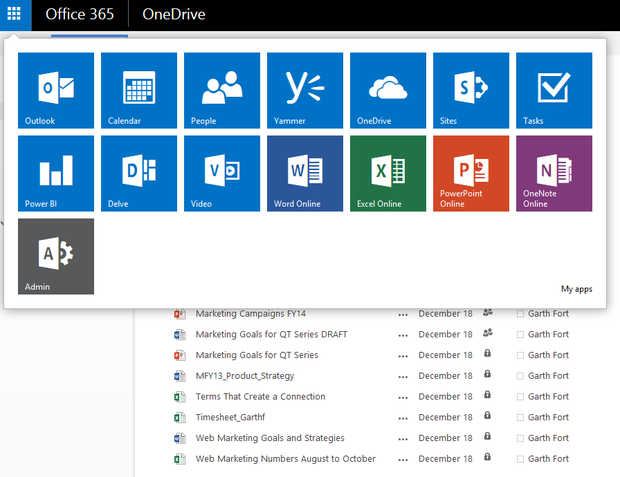Open the OneDrive tile in launcher
620x477 pixels.
pyautogui.click(x=388, y=91)
